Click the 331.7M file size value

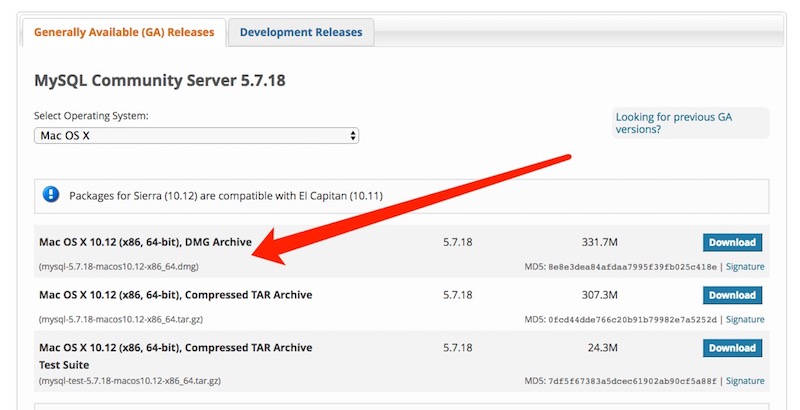tap(600, 242)
